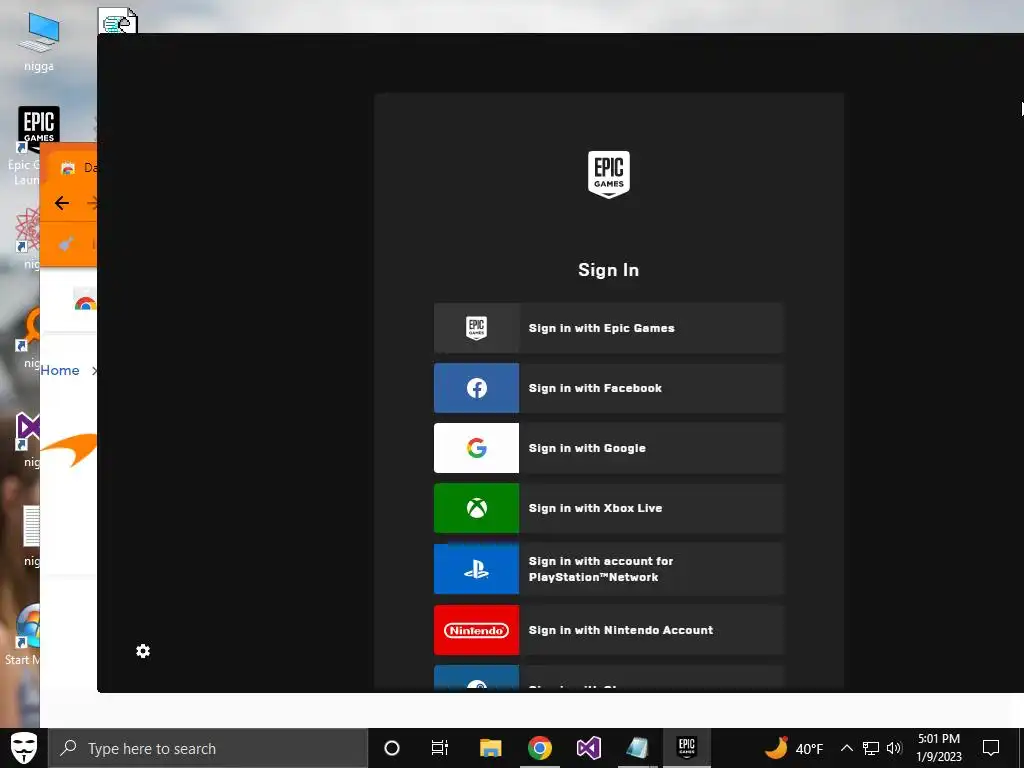Open the Windows Start button
Image resolution: width=1024 pixels, height=768 pixels.
pos(24,748)
